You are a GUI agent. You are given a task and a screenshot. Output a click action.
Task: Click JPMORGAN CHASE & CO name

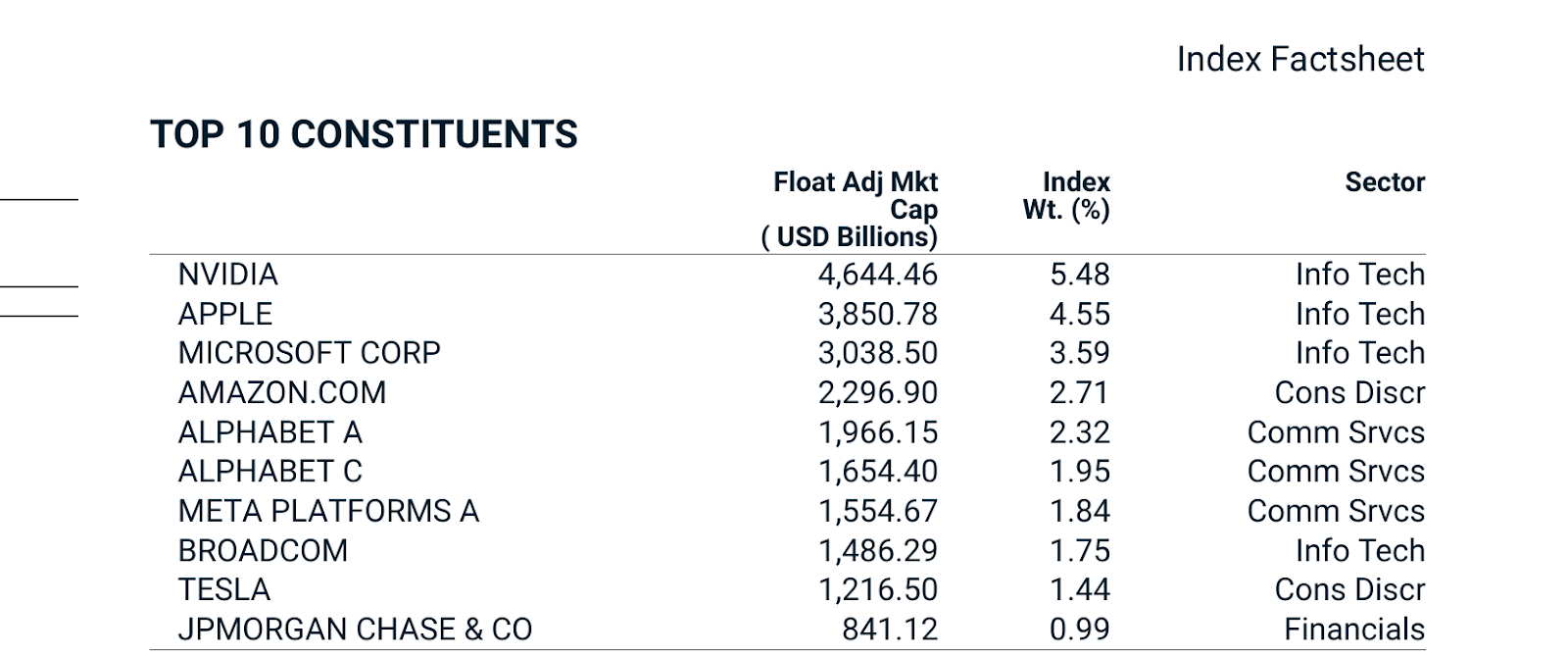355,630
